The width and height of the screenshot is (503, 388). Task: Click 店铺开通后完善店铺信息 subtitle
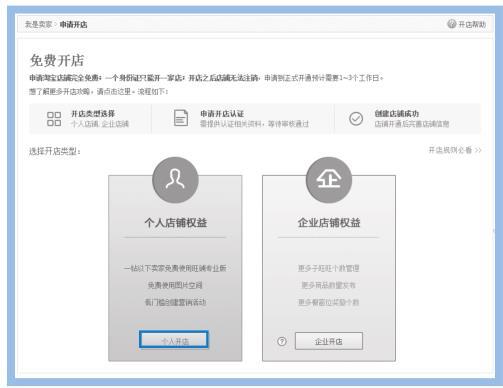point(412,124)
